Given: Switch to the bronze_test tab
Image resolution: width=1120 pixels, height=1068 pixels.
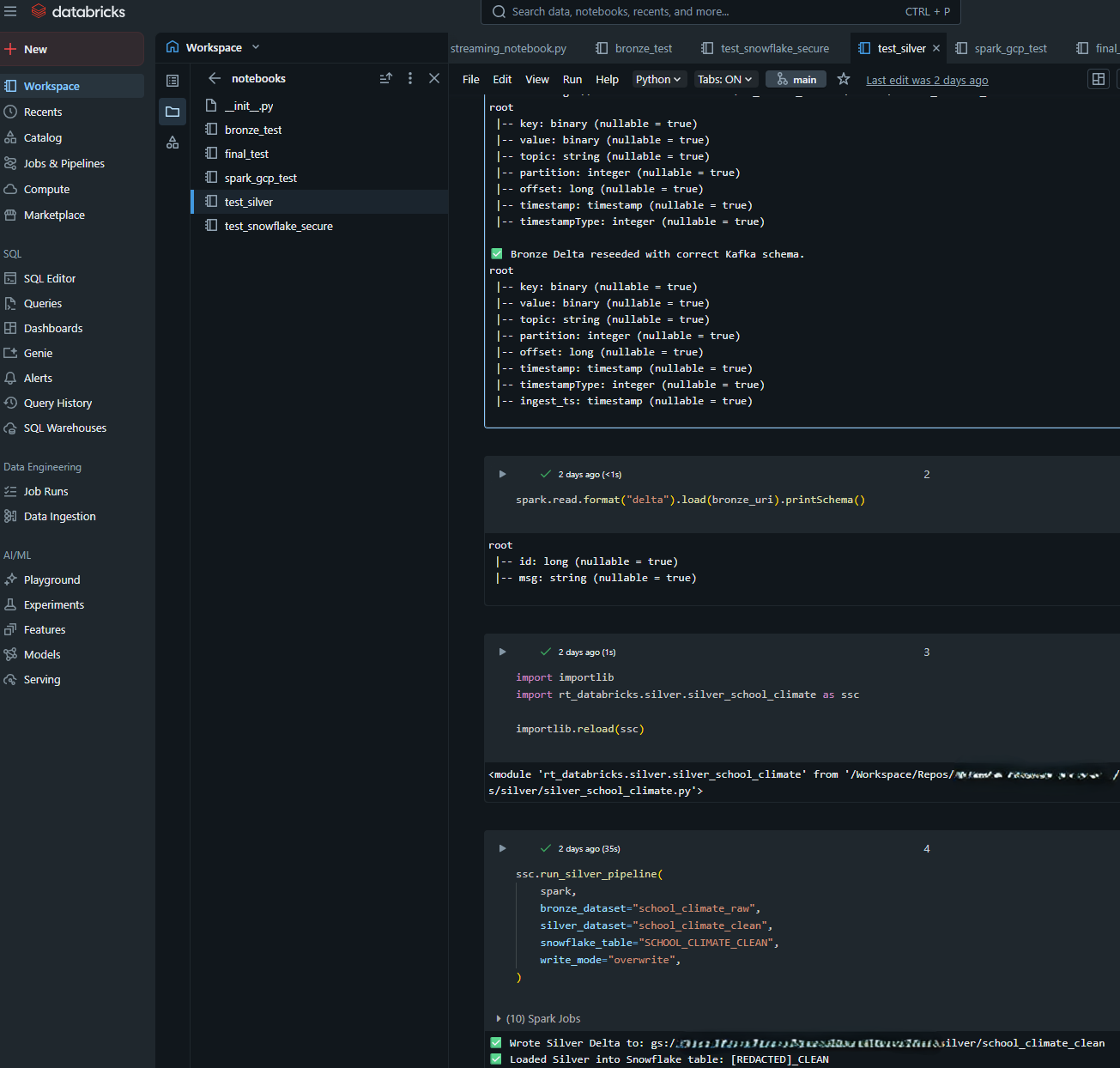Looking at the screenshot, I should pos(634,48).
